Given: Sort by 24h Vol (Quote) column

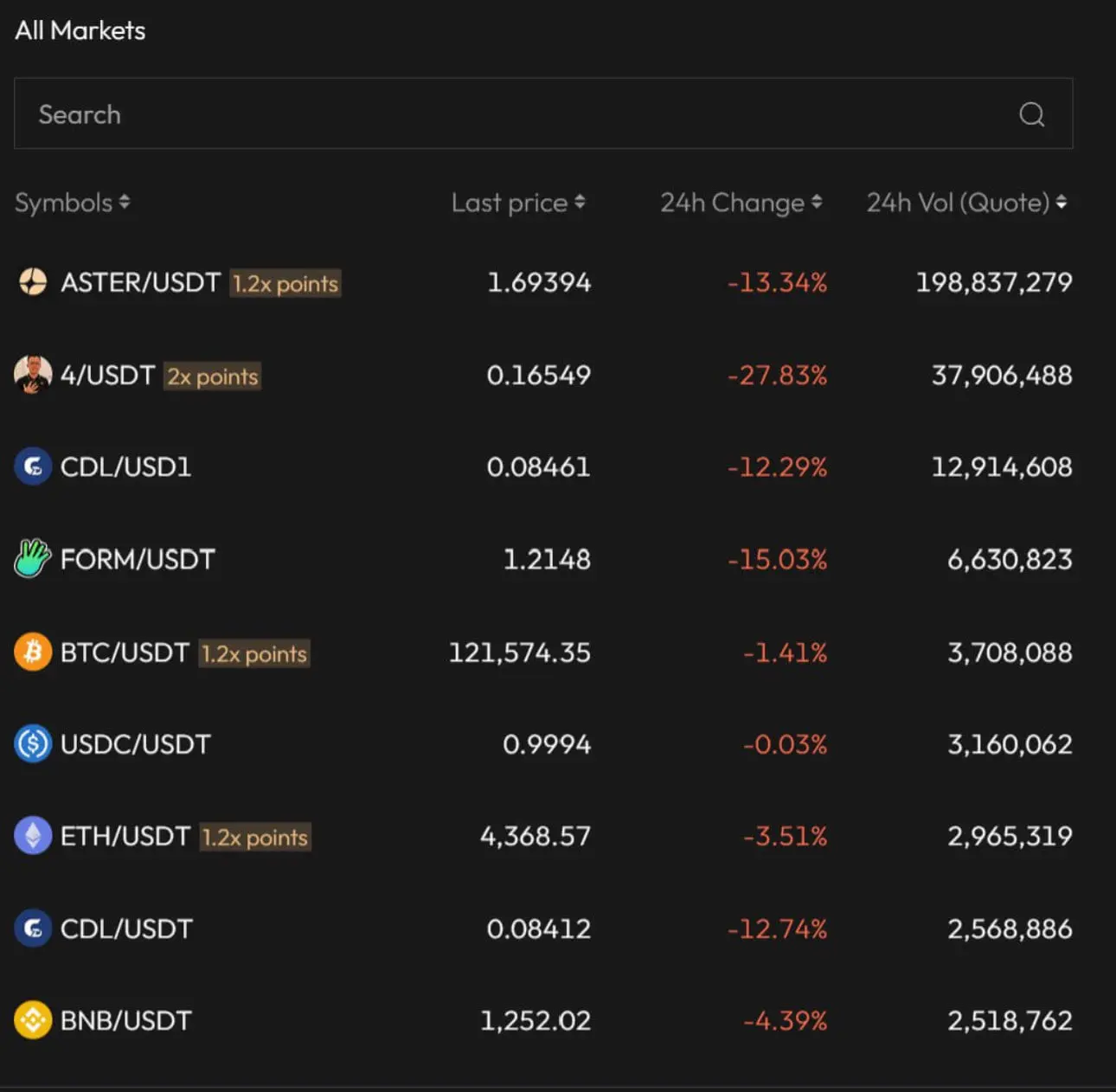Looking at the screenshot, I should pos(966,202).
